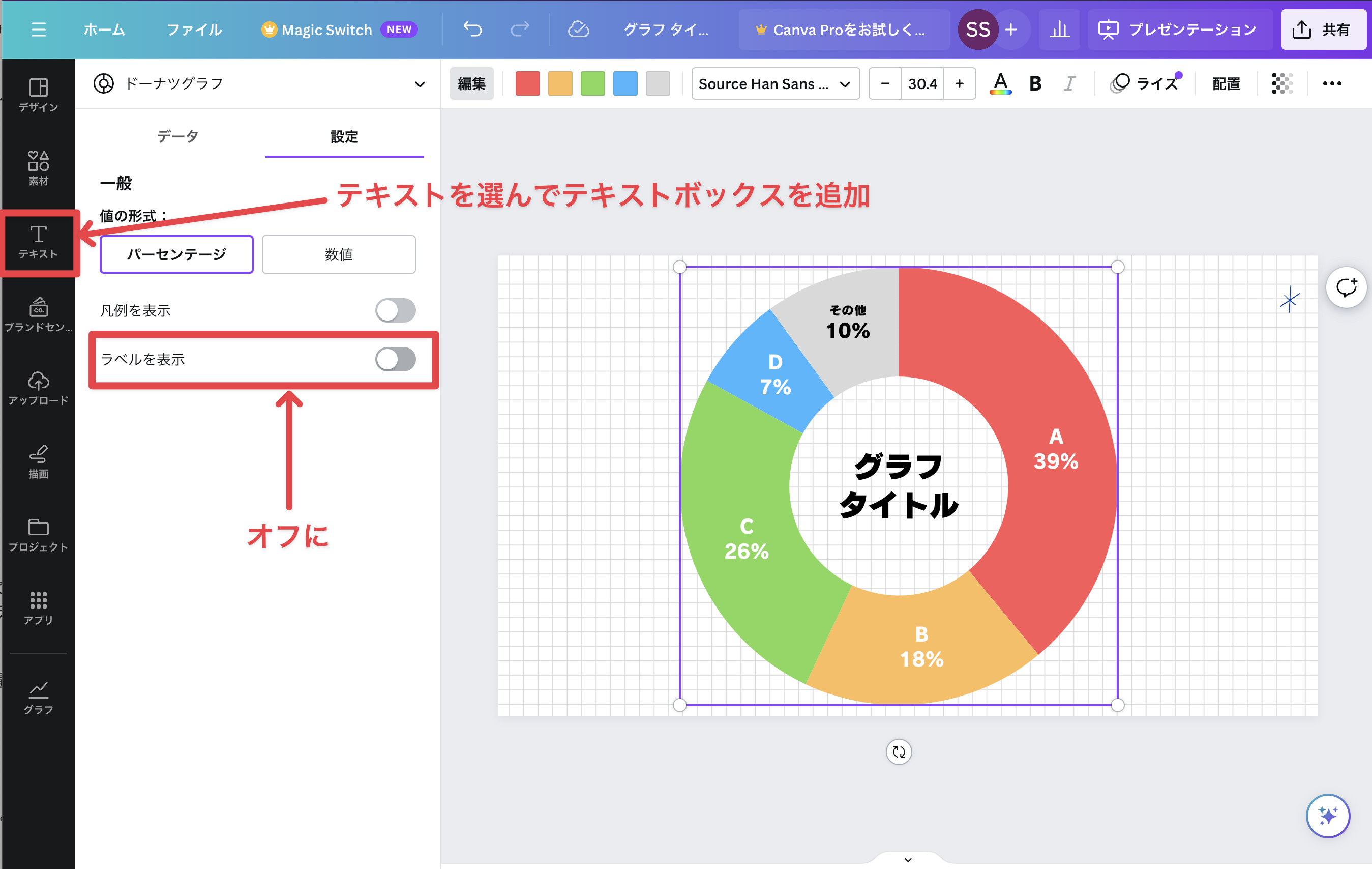1372x869 pixels.
Task: Toggle the 凡例を表示 legend switch
Action: coord(396,311)
